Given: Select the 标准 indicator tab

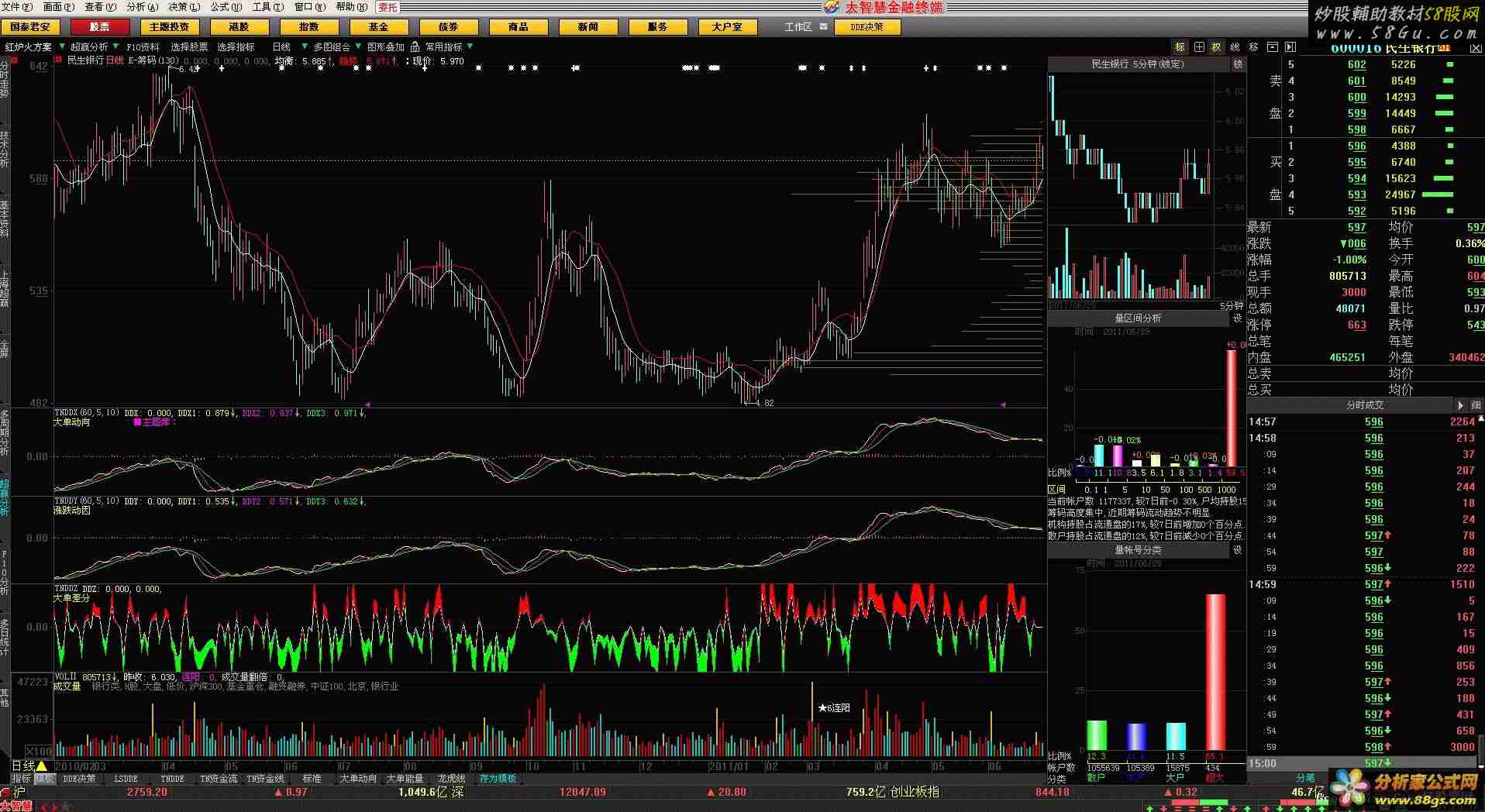Looking at the screenshot, I should tap(312, 779).
